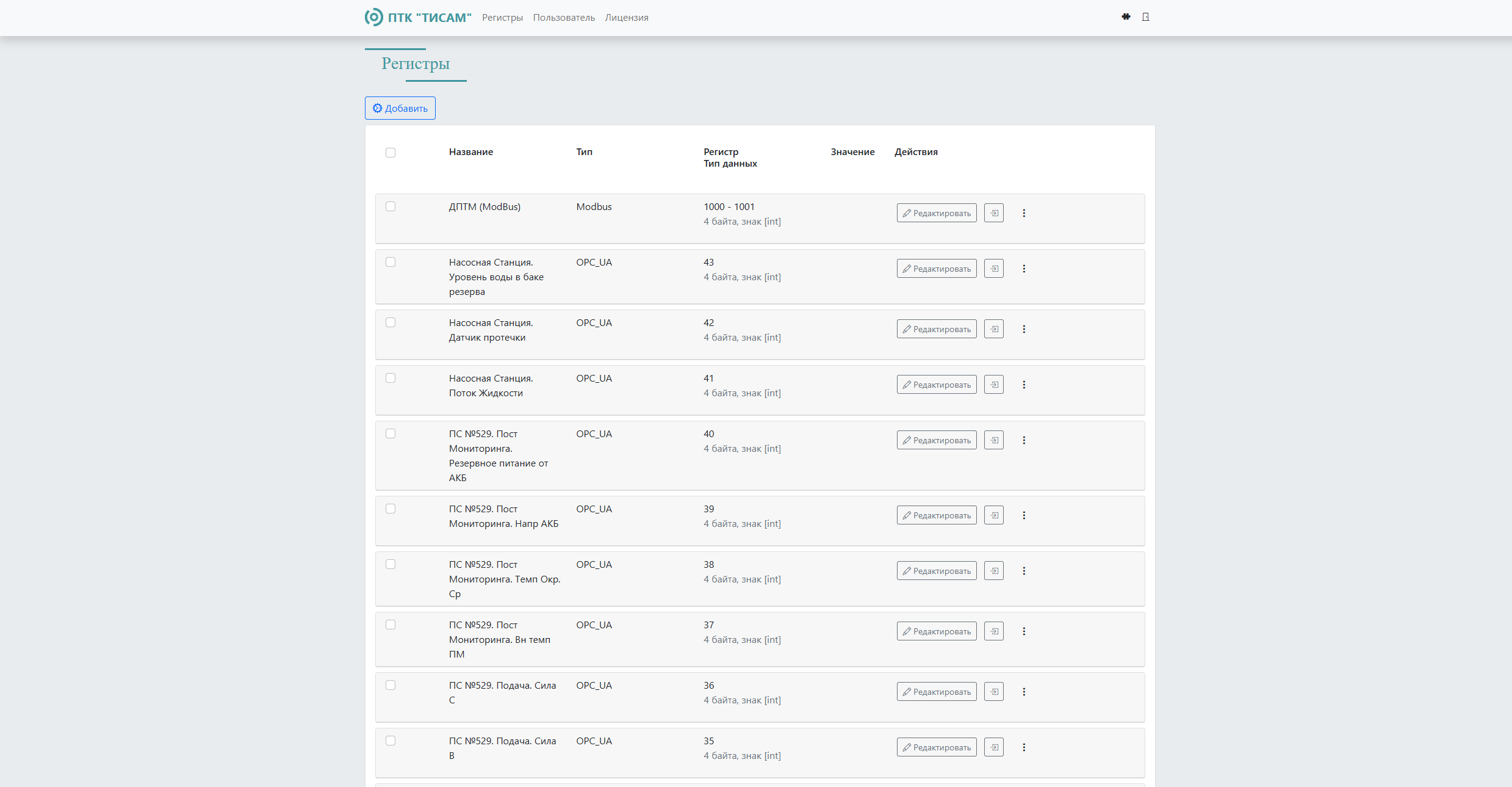Click Редактировать for ДПТМ (ModBus)
The height and width of the screenshot is (787, 1512).
(937, 213)
